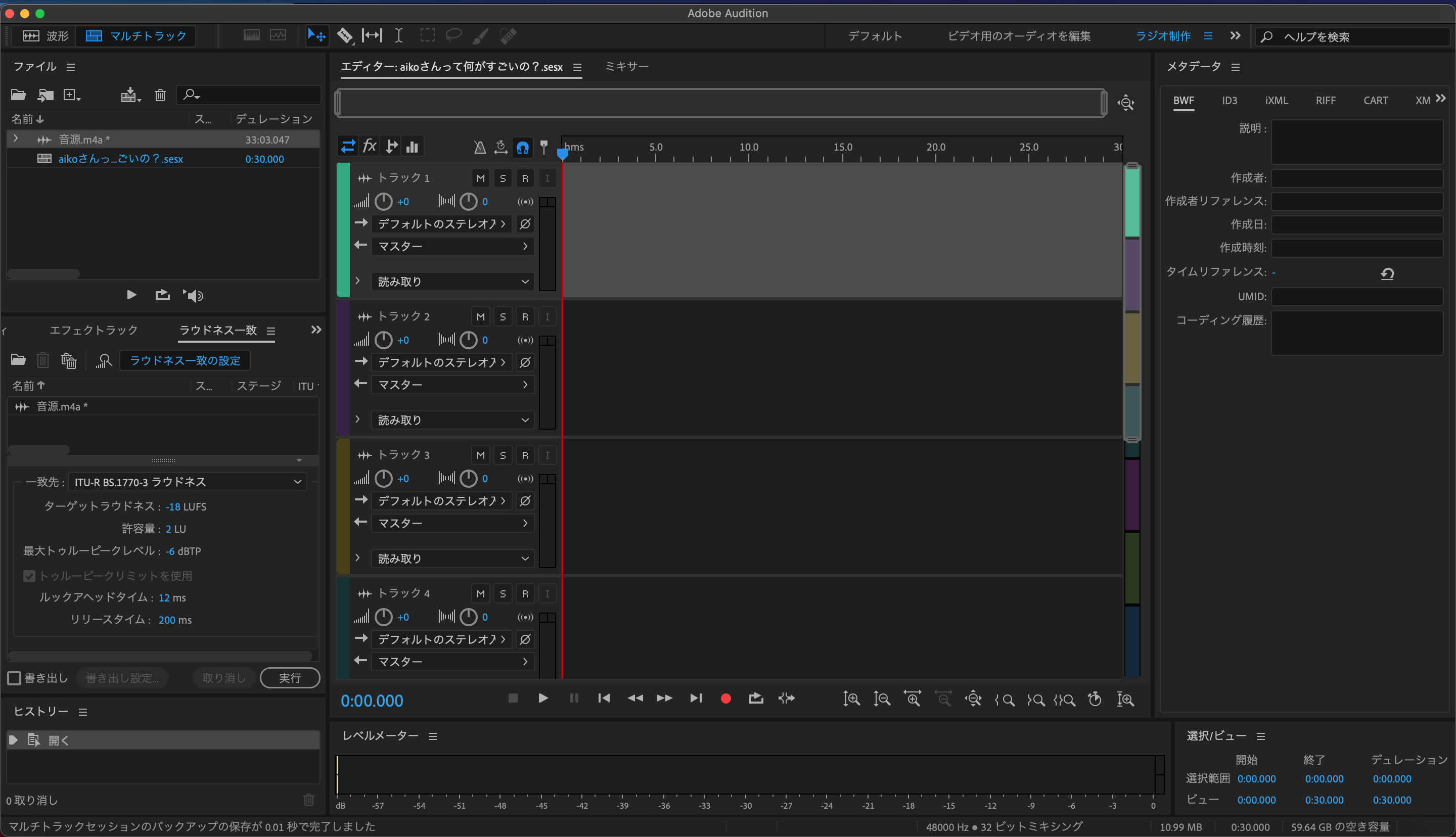The height and width of the screenshot is (837, 1456).
Task: Switch to the ミキサー tab
Action: tap(626, 67)
